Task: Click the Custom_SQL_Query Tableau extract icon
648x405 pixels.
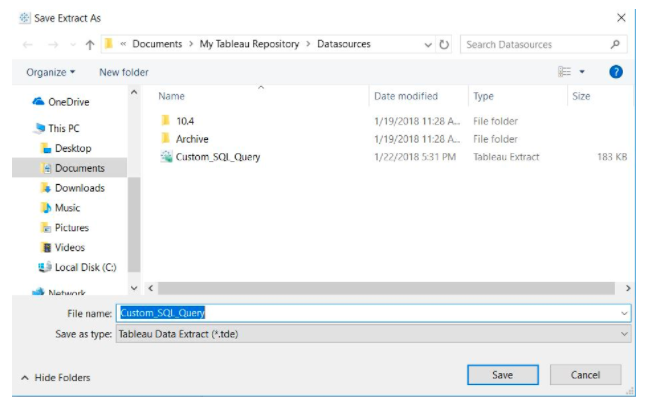Action: [166, 157]
